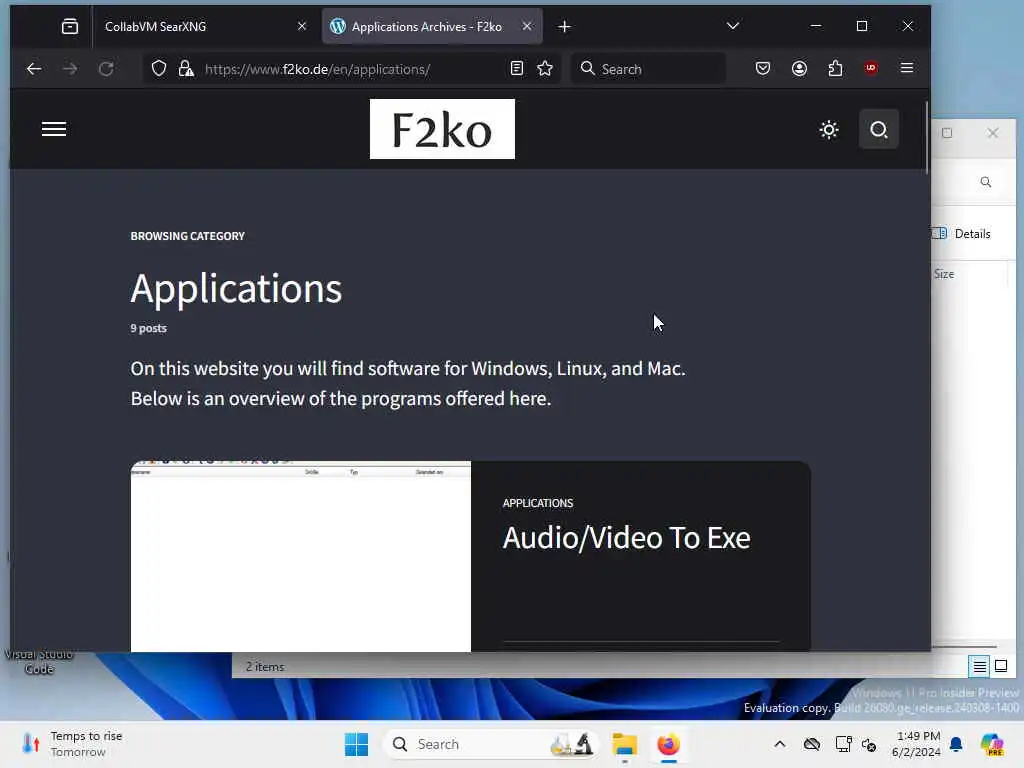Open the F2ko site search
The width and height of the screenshot is (1024, 768).
pyautogui.click(x=879, y=129)
